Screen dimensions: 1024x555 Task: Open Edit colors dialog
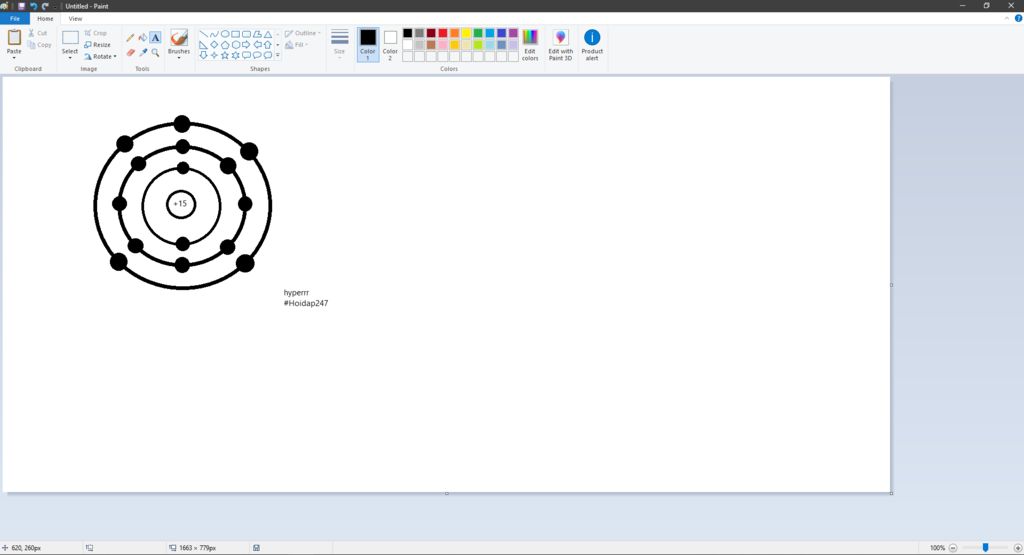pyautogui.click(x=530, y=44)
